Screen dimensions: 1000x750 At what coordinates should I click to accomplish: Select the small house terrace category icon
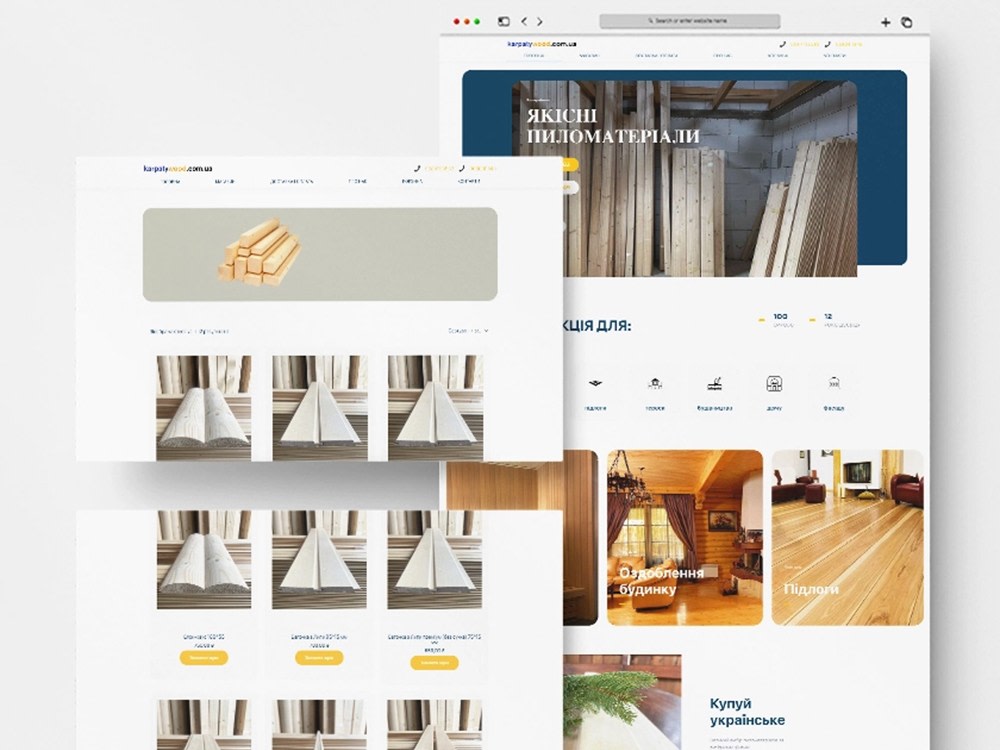click(x=654, y=384)
